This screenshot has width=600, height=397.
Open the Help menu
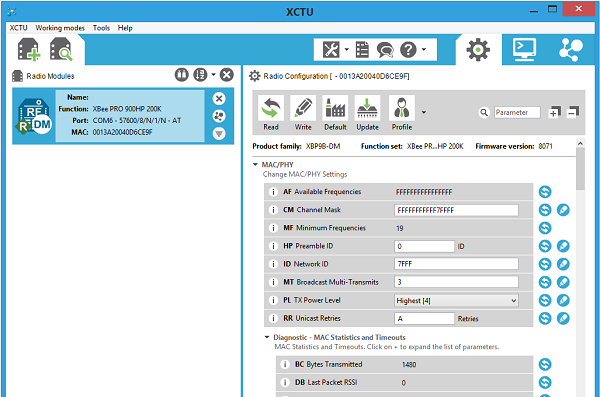coord(125,28)
